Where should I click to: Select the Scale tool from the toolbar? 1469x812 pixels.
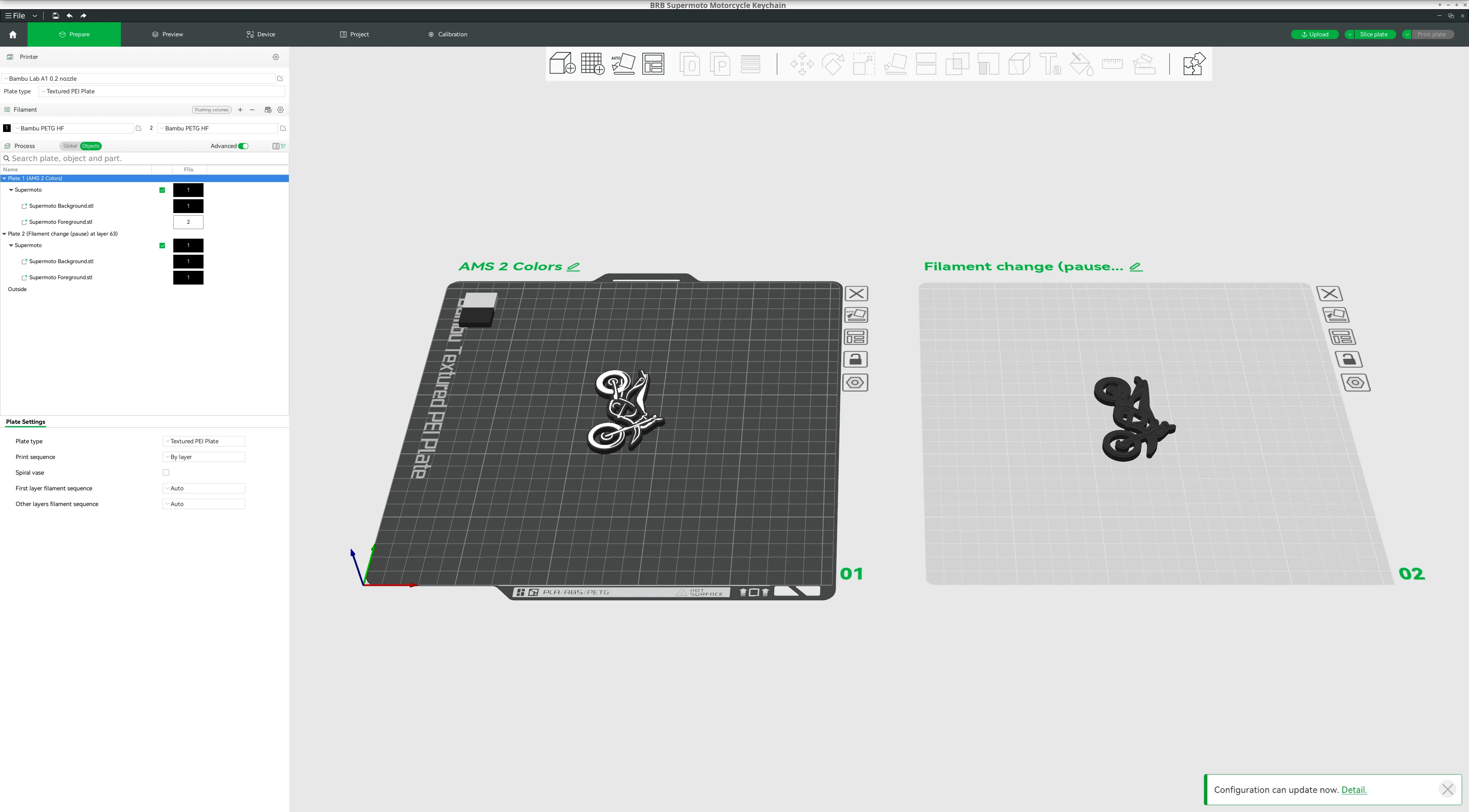pos(863,64)
